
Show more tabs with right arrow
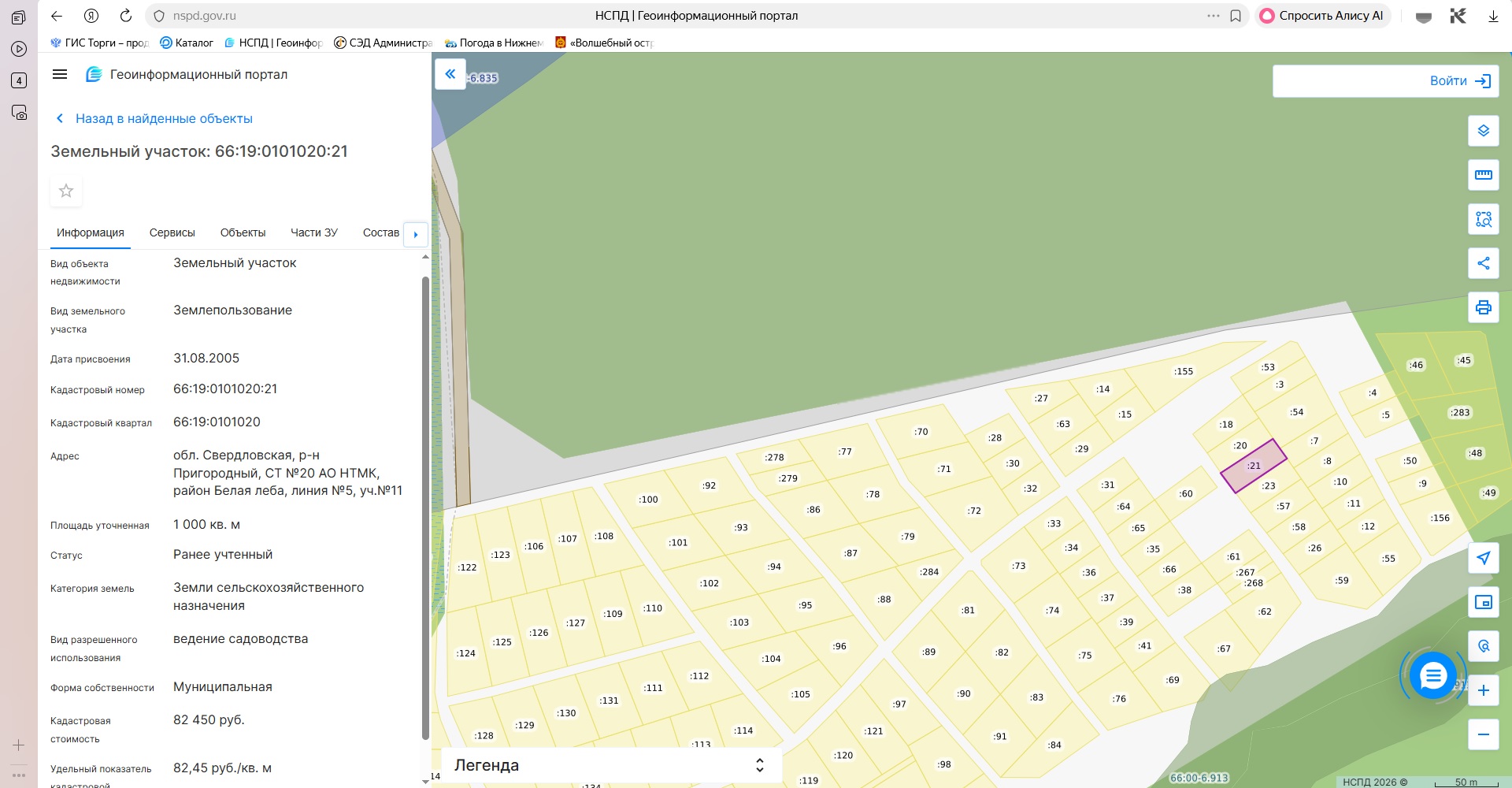tap(416, 234)
